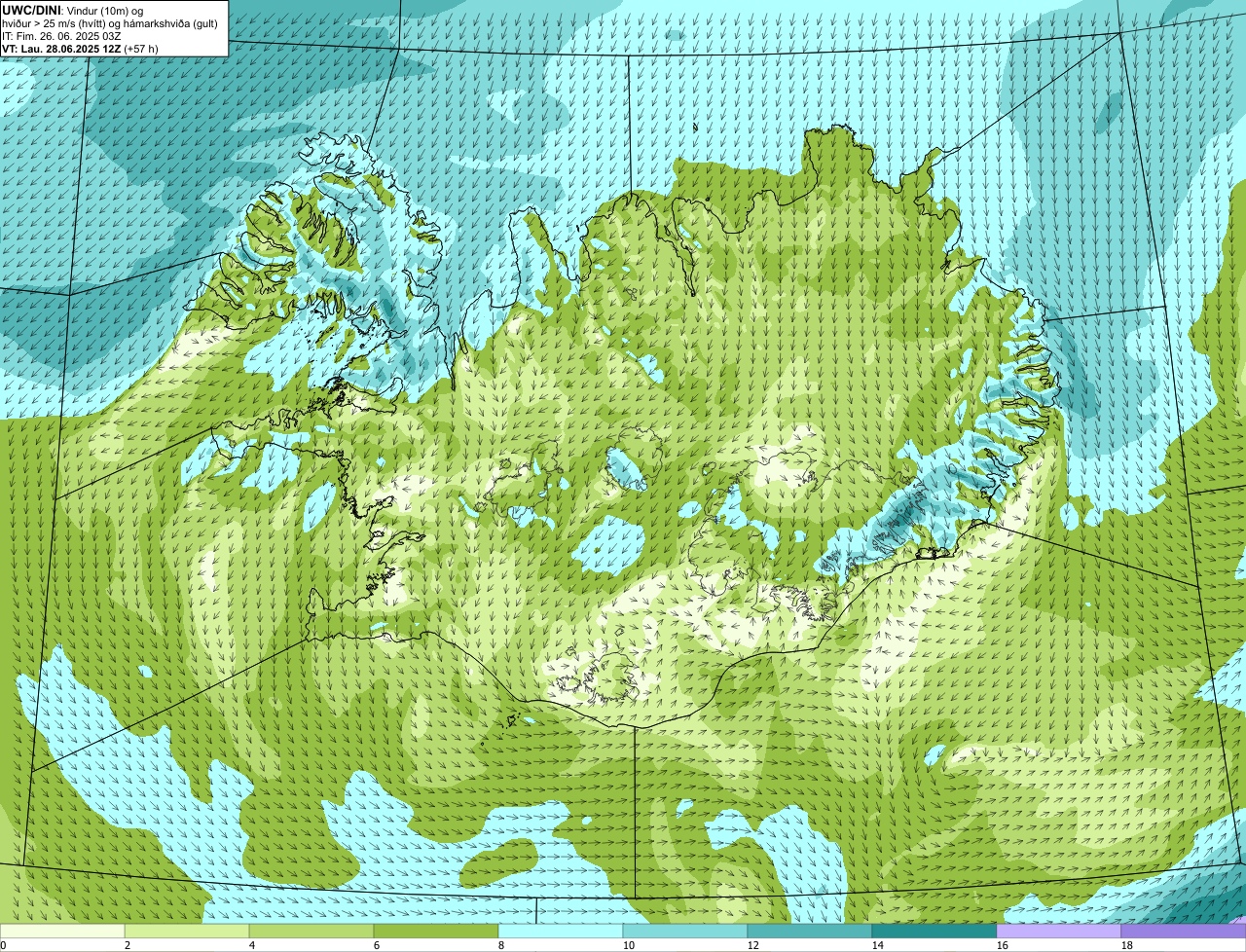Click the "10" legend scale label
Screen dimensions: 1246x952
tap(629, 945)
